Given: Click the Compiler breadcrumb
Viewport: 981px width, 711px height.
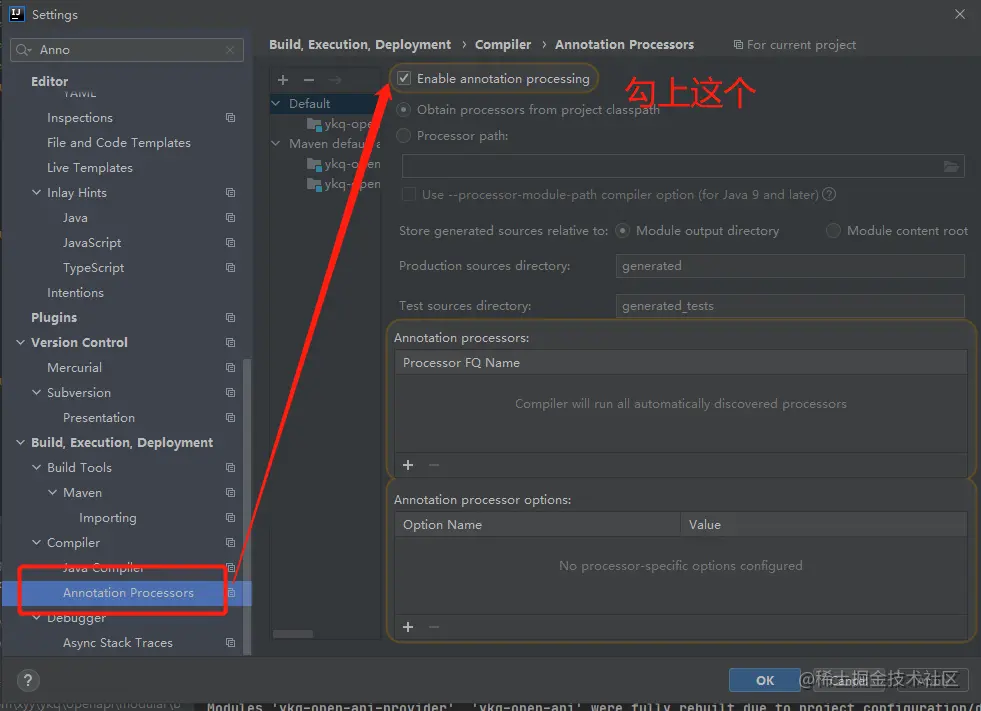Looking at the screenshot, I should click(x=502, y=45).
